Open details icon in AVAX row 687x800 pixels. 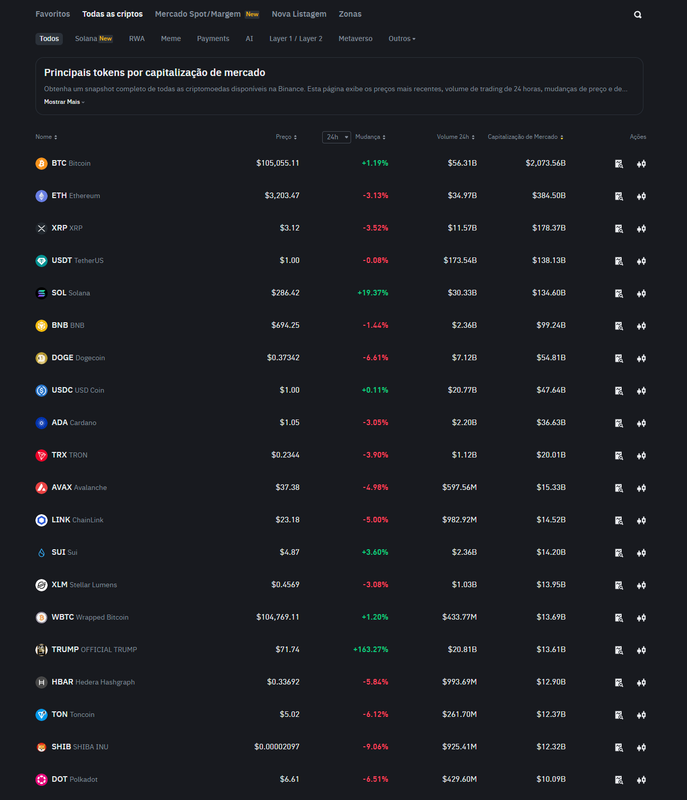tap(619, 488)
